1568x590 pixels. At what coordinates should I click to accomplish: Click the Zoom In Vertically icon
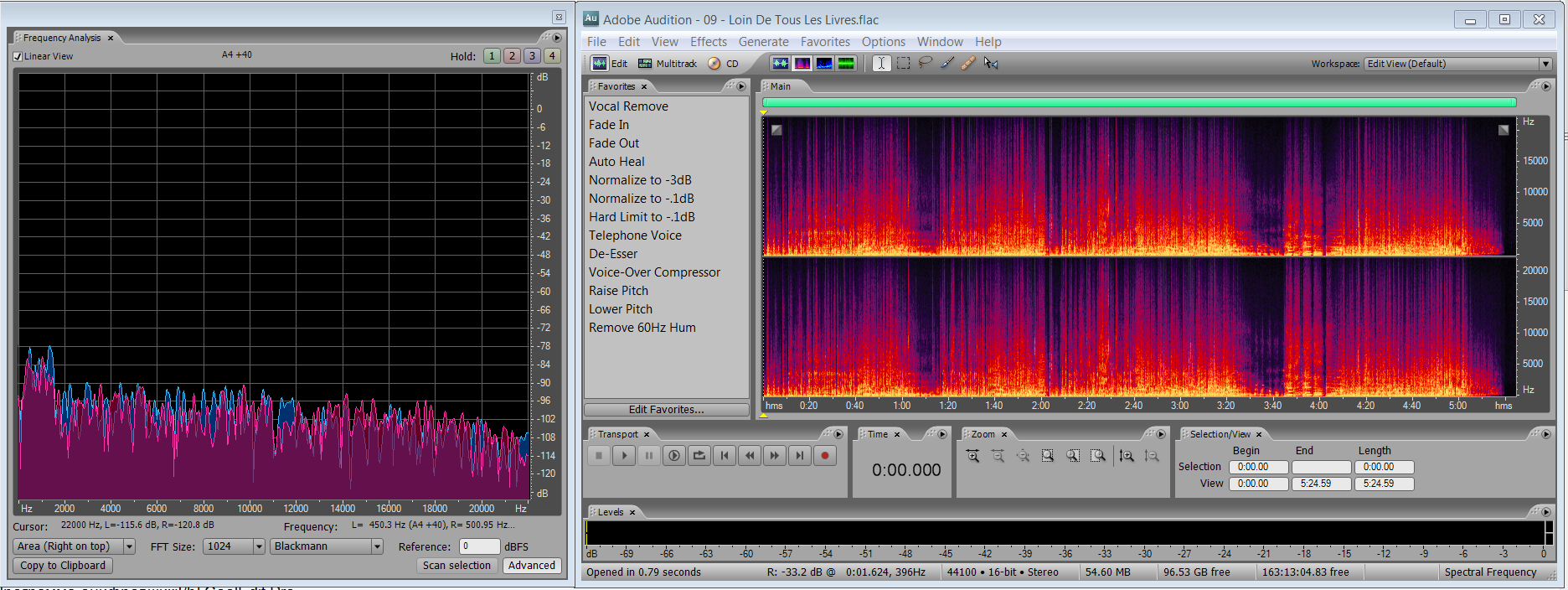pos(1127,456)
